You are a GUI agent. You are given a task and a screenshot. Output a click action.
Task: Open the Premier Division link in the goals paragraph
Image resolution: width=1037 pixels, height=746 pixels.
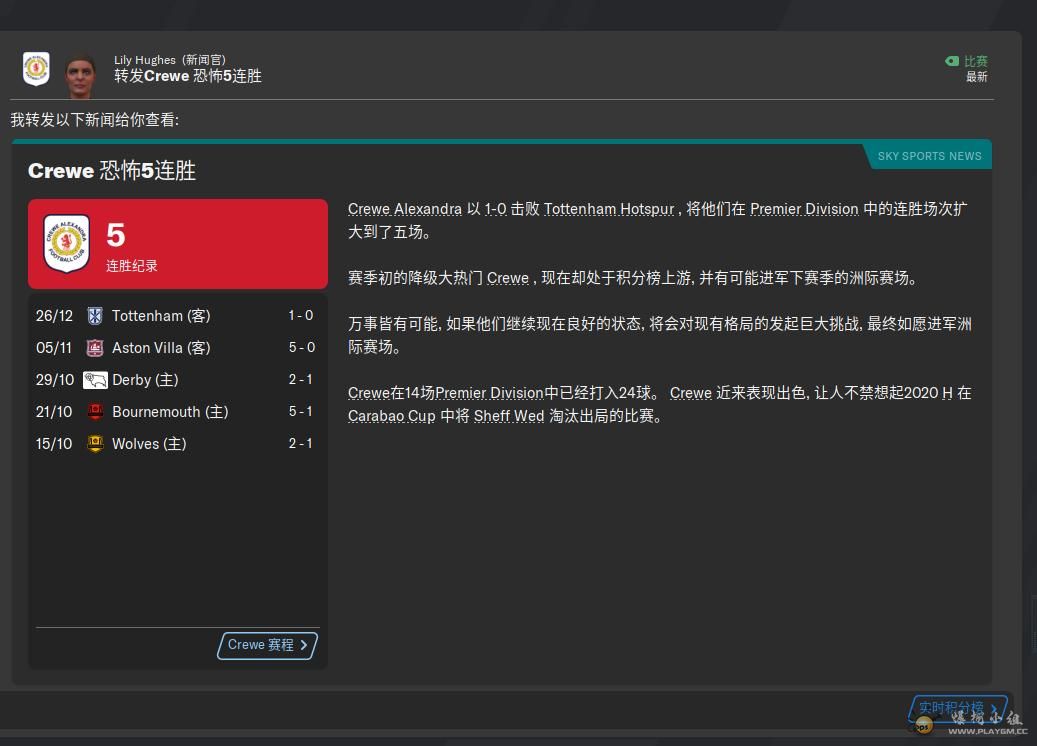(489, 393)
